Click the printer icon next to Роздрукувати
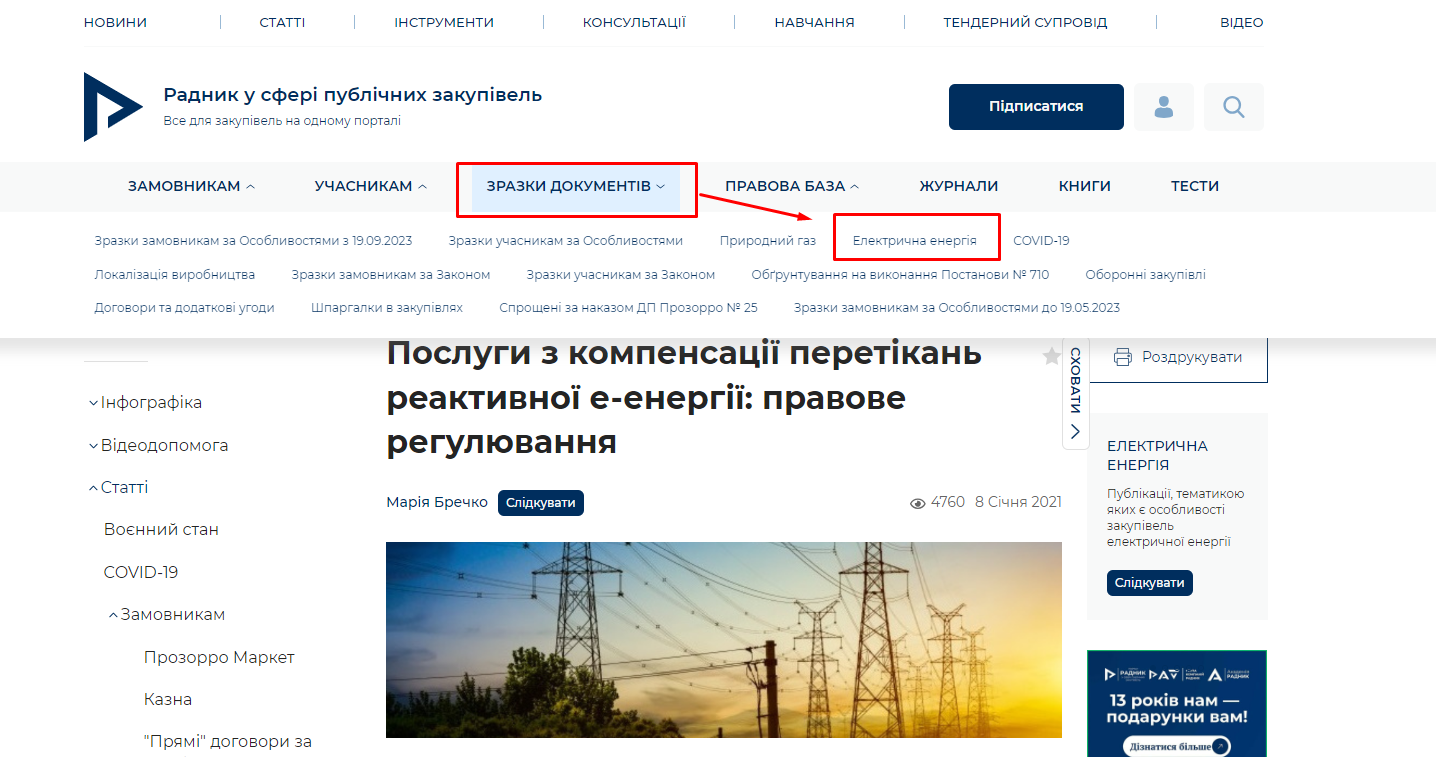This screenshot has width=1436, height=757. pyautogui.click(x=1122, y=357)
